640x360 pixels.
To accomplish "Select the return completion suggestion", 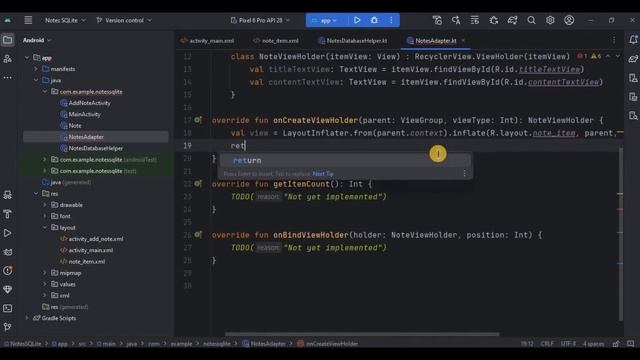I will 345,160.
